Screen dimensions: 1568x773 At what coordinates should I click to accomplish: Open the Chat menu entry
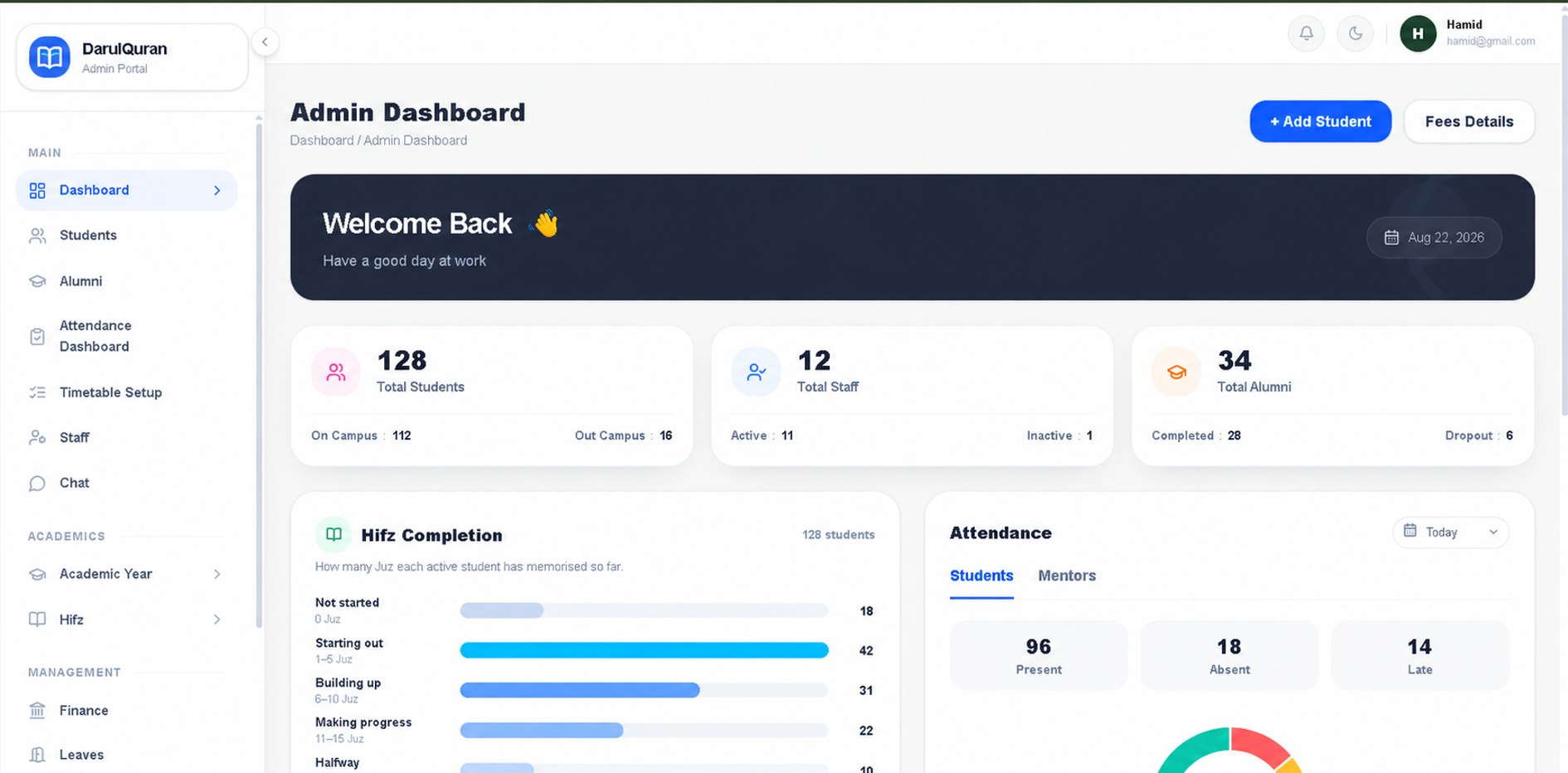click(x=126, y=483)
